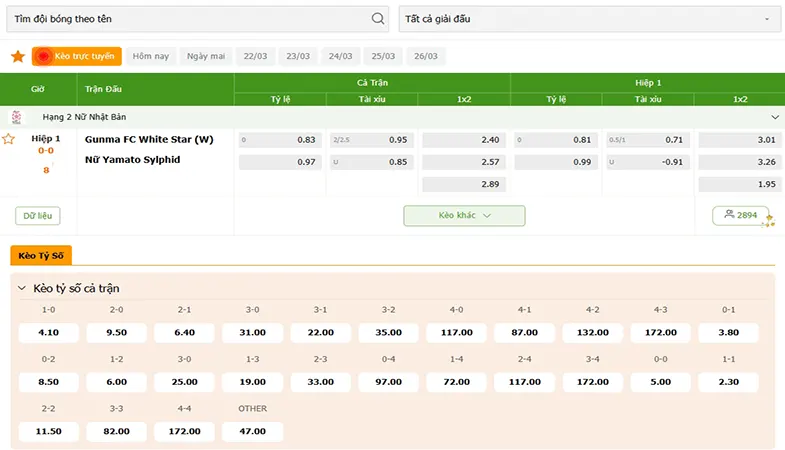This screenshot has height=450, width=785.
Task: Open the Kèo Tỷ Số tab
Action: click(x=41, y=255)
